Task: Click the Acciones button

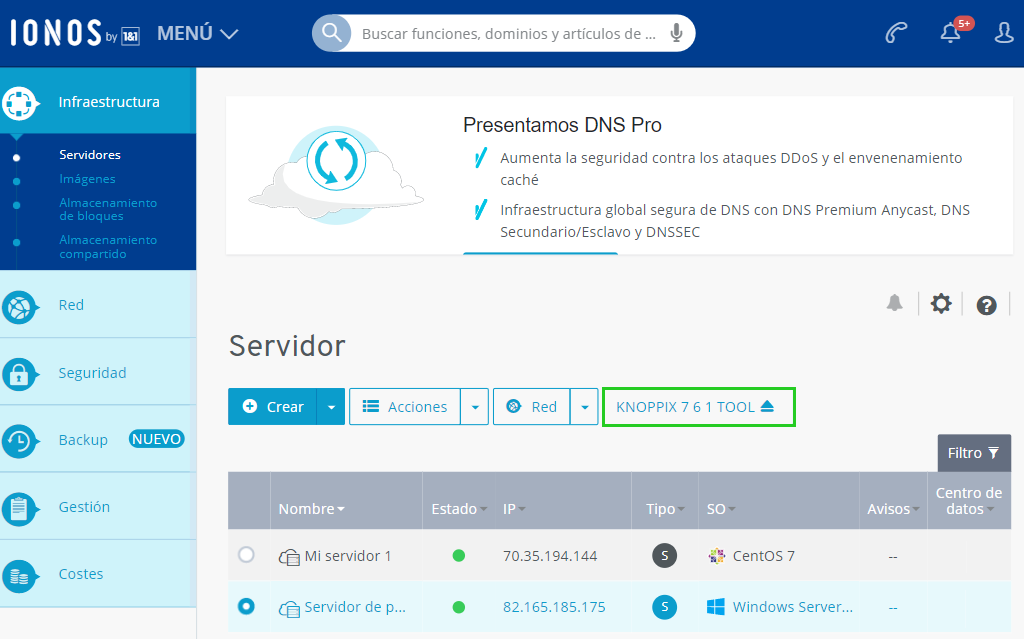Action: [405, 406]
